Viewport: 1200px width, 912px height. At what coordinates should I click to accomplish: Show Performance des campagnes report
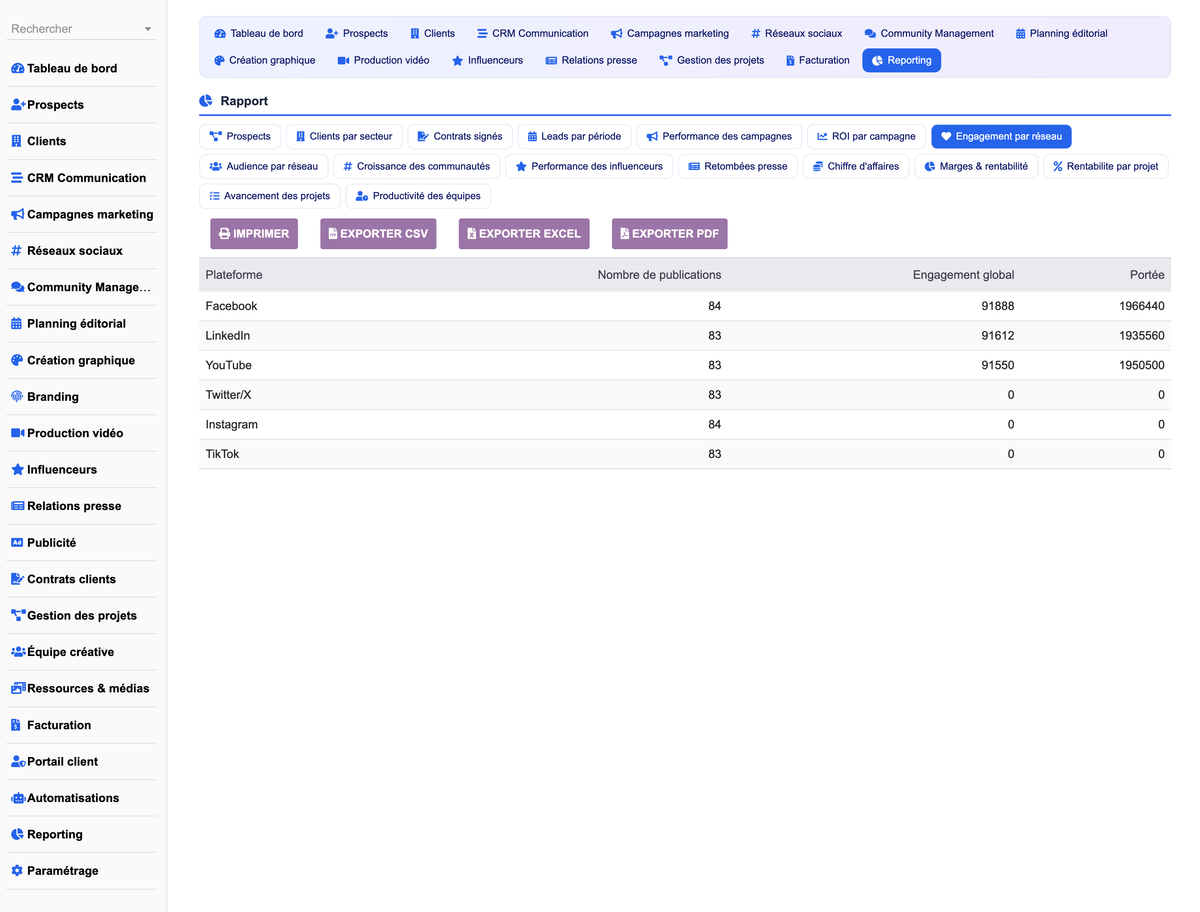719,137
